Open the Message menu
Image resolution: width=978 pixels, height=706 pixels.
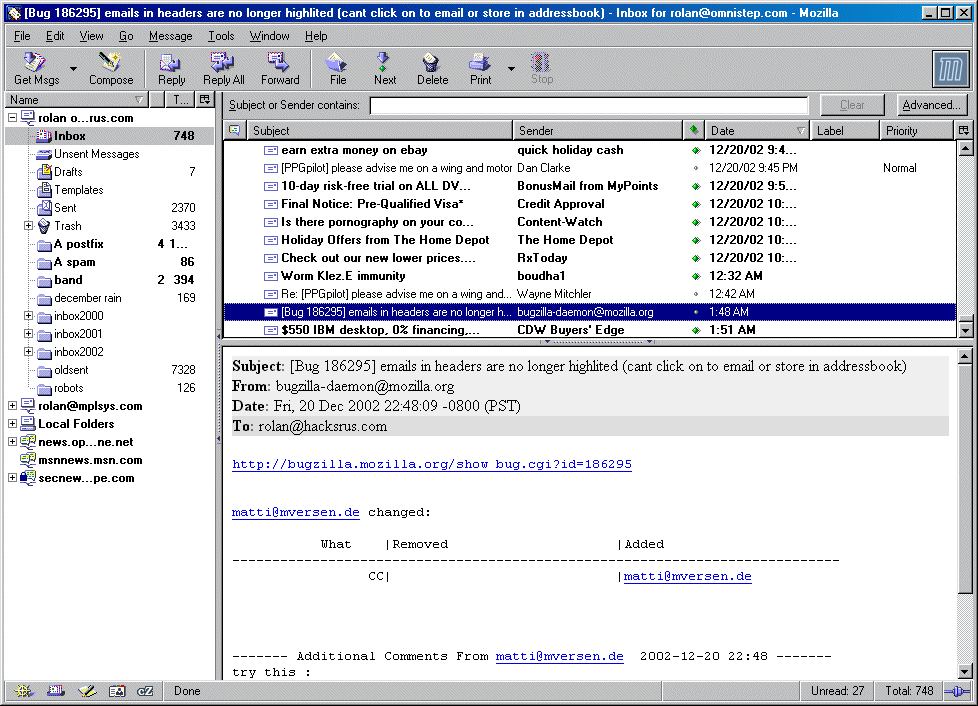(x=170, y=36)
